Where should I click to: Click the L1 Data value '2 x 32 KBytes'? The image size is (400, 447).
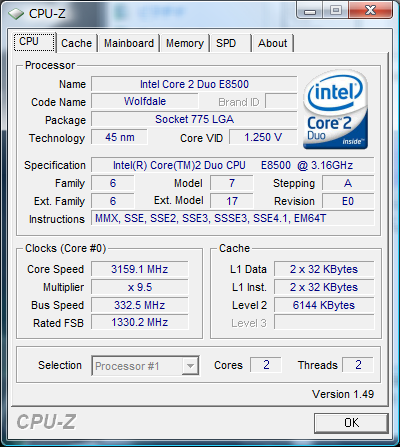point(324,269)
